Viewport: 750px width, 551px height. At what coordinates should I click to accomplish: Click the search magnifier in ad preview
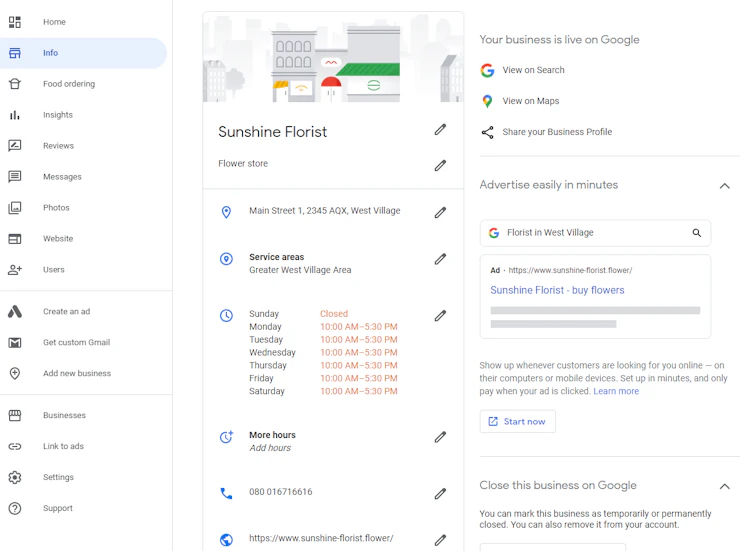[697, 233]
